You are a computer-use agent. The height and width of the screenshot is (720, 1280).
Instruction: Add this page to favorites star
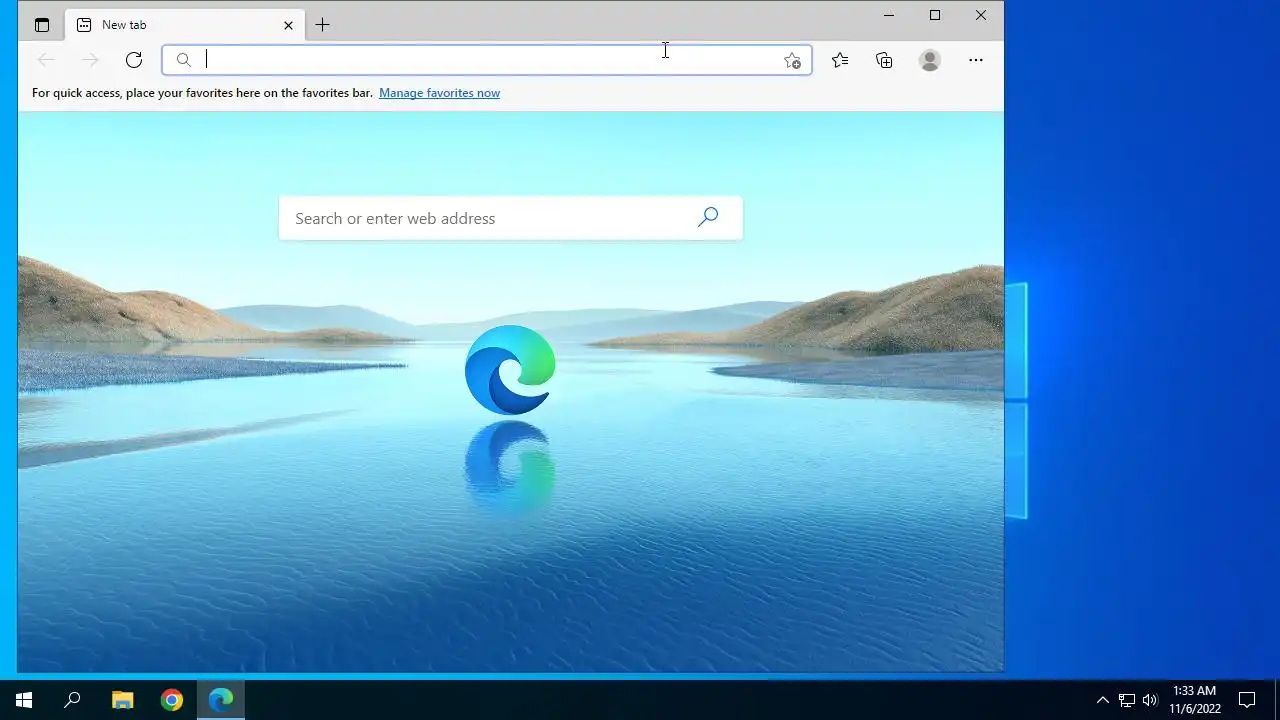coord(792,61)
